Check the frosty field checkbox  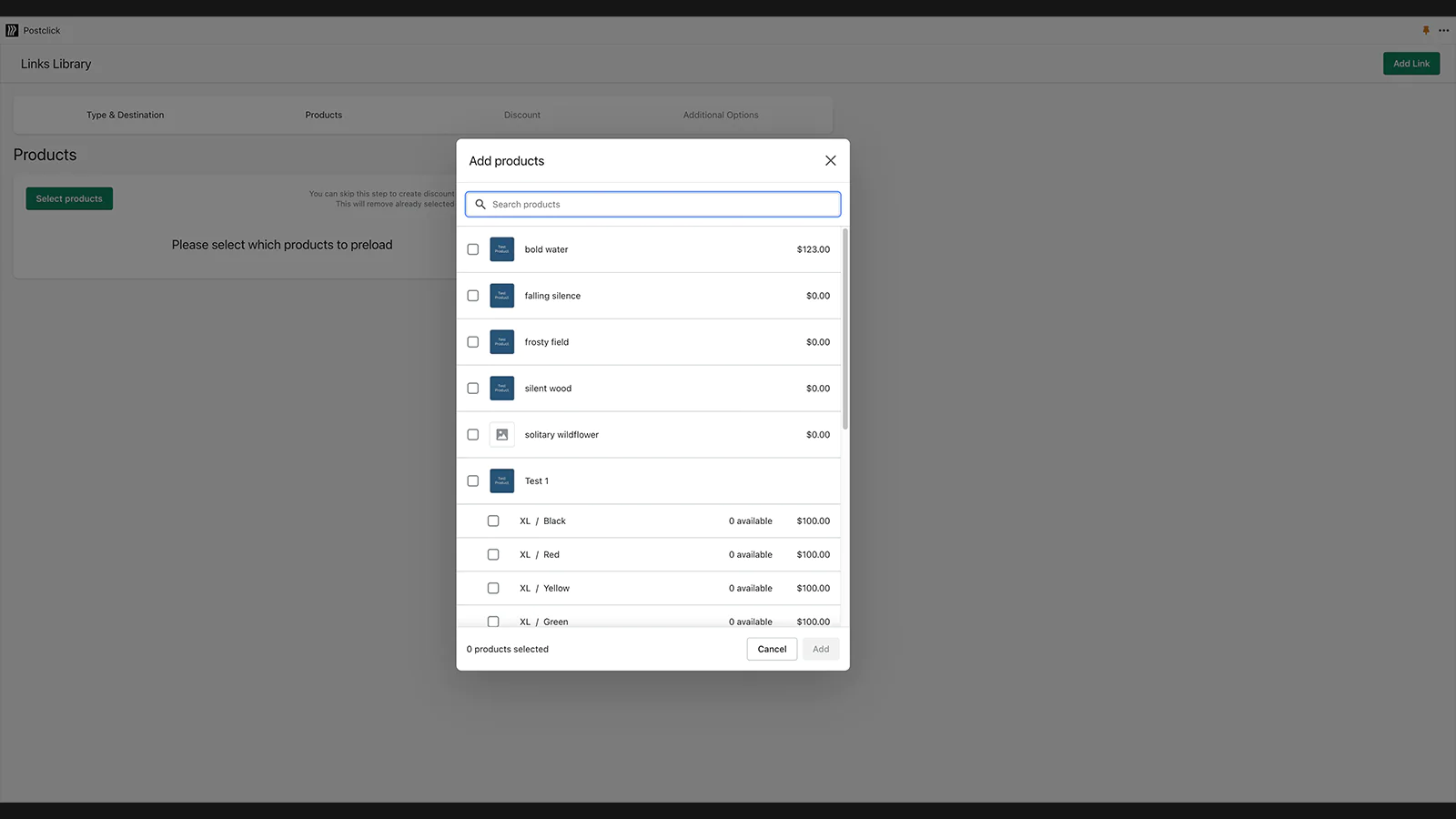click(473, 342)
